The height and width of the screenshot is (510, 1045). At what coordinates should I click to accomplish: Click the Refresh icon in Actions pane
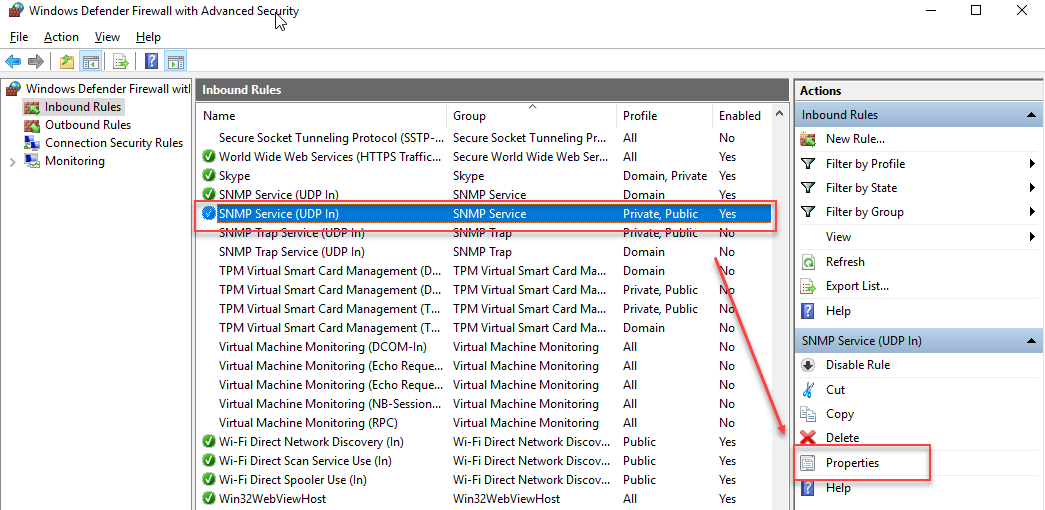808,262
